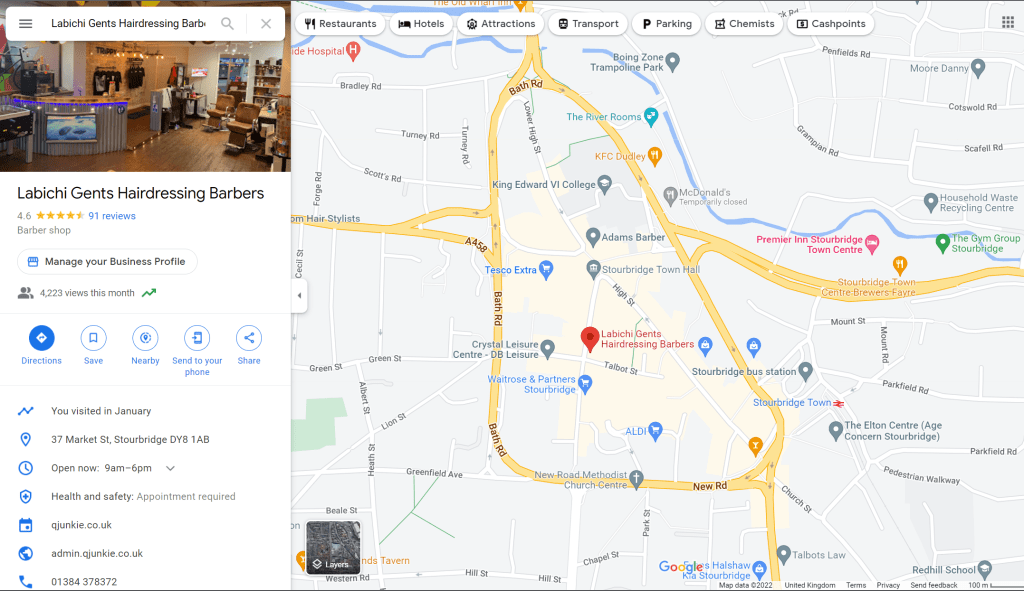Click the Nearby icon
The height and width of the screenshot is (591, 1024).
(145, 338)
